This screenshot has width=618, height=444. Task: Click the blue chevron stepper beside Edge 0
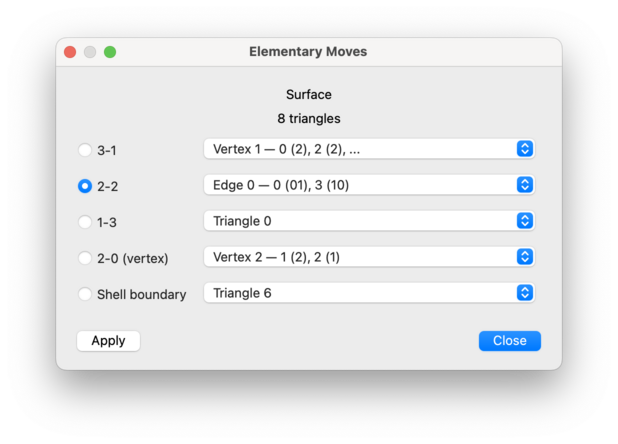click(525, 185)
